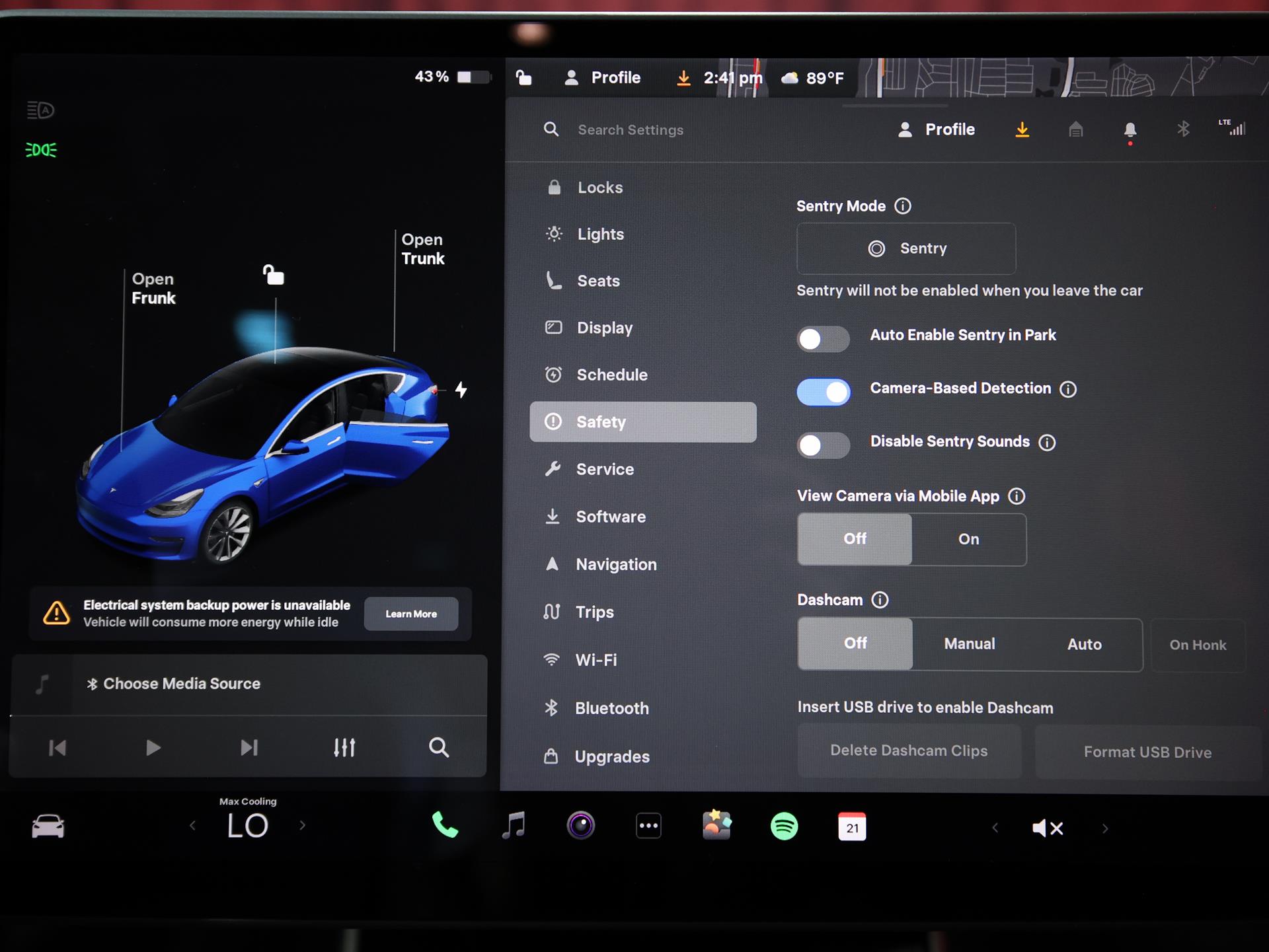The width and height of the screenshot is (1269, 952).
Task: Set View Camera via Mobile App to On
Action: (969, 540)
